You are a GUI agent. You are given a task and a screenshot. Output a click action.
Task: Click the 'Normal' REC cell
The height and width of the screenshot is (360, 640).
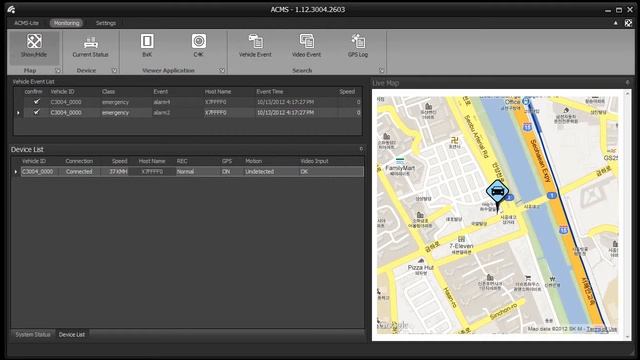[x=185, y=172]
